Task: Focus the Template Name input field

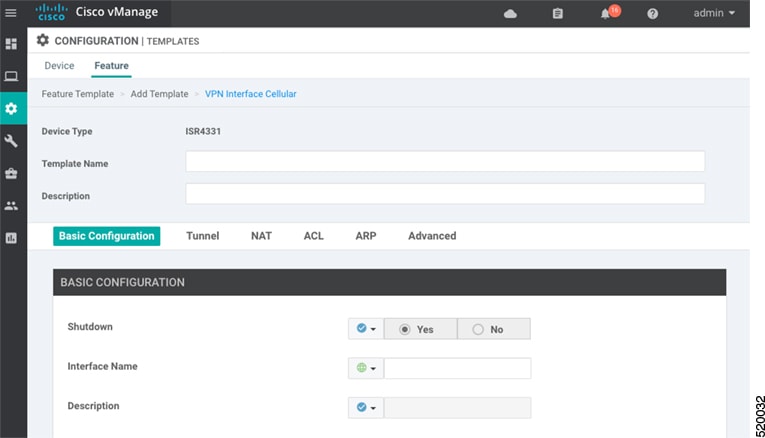Action: coord(445,161)
